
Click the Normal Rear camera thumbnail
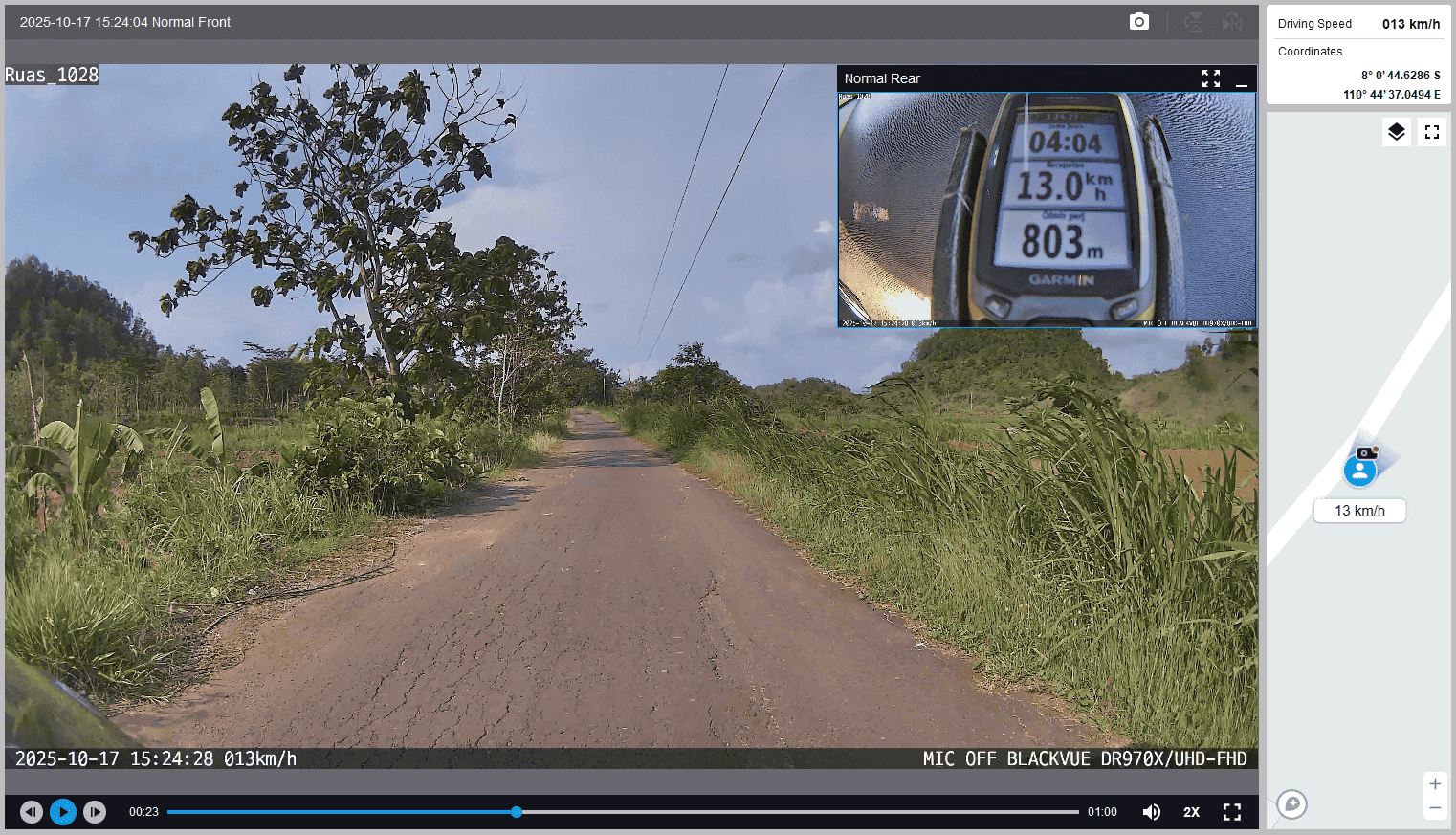coord(1047,209)
